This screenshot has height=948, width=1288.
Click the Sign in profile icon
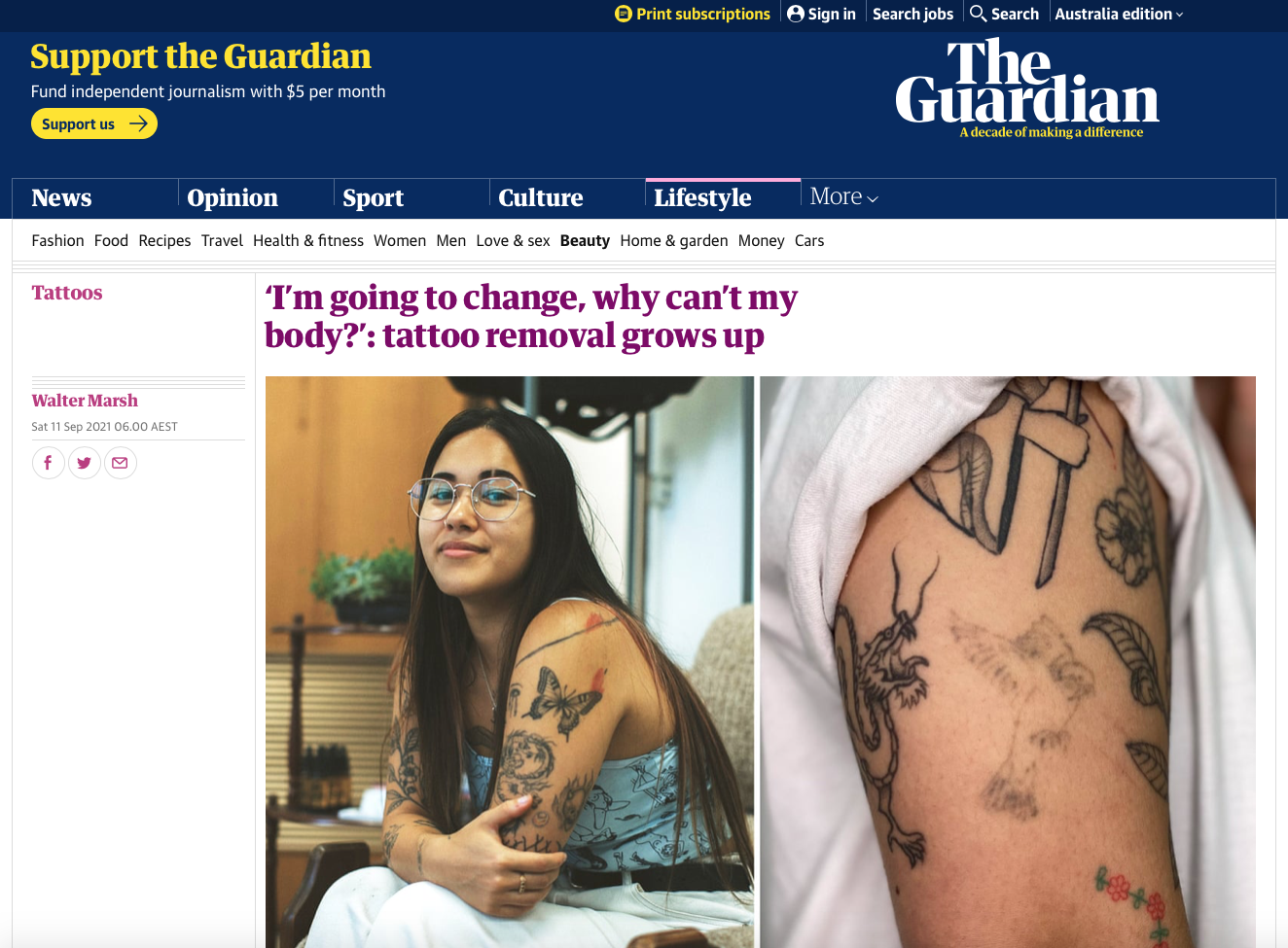(796, 14)
